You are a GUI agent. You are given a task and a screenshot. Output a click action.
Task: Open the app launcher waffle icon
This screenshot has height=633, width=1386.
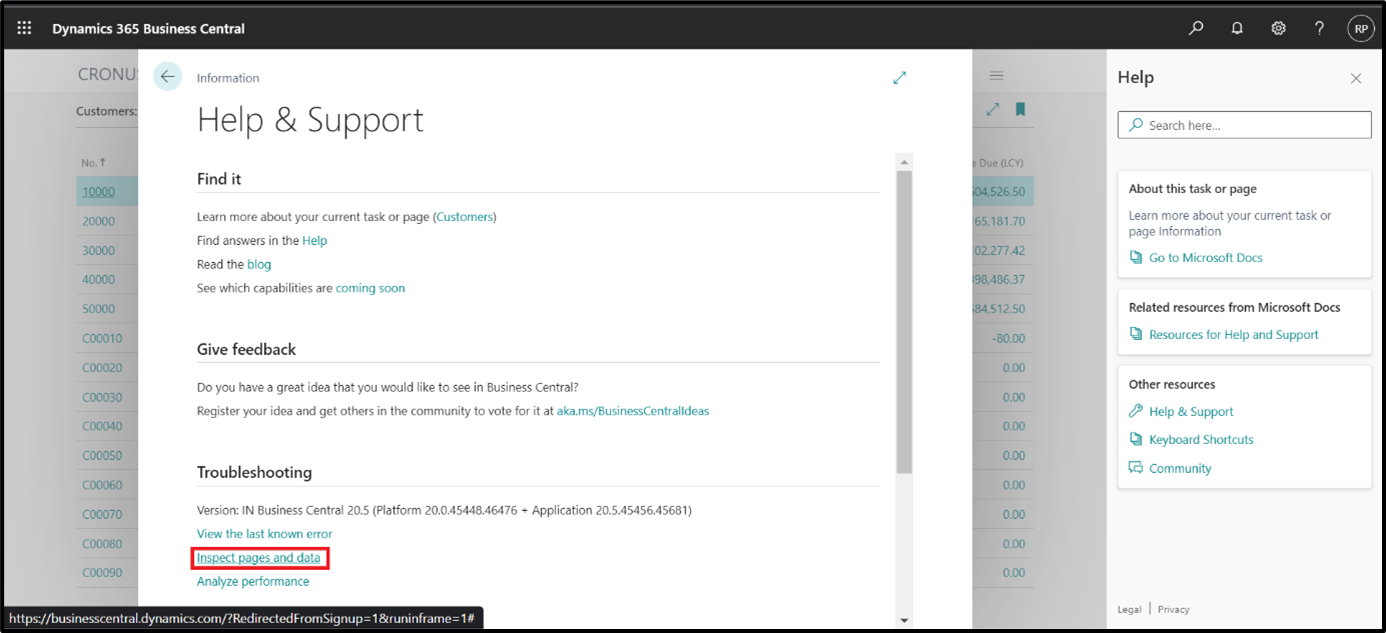tap(24, 28)
